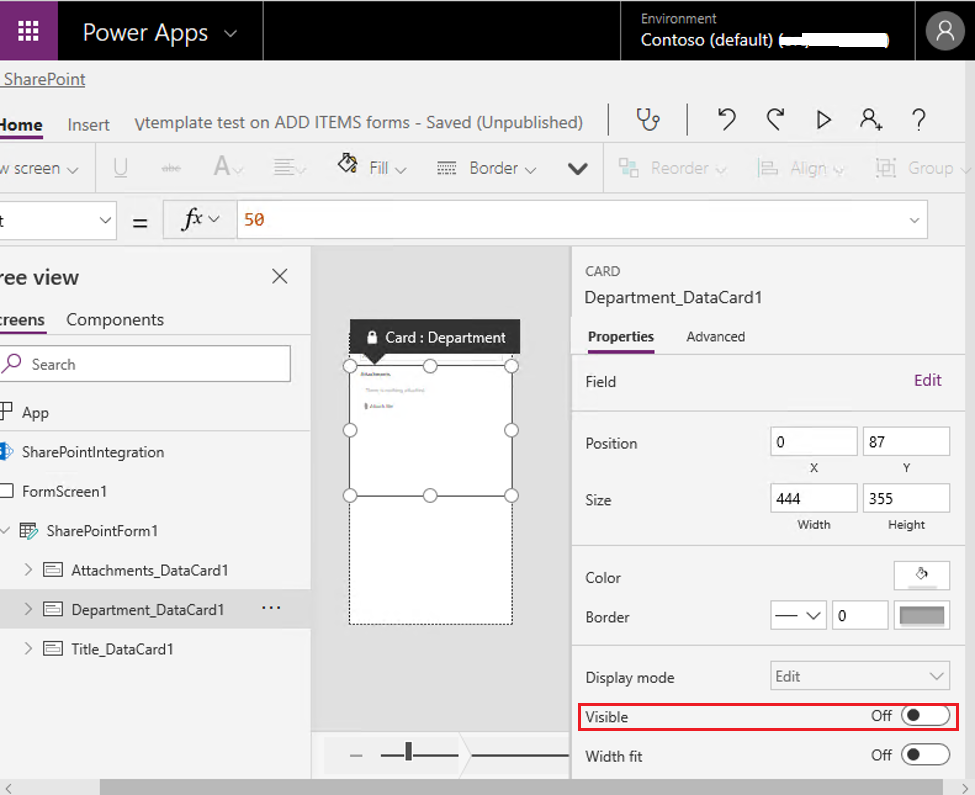This screenshot has width=975, height=795.
Task: Open font size A dropdown
Action: [228, 167]
